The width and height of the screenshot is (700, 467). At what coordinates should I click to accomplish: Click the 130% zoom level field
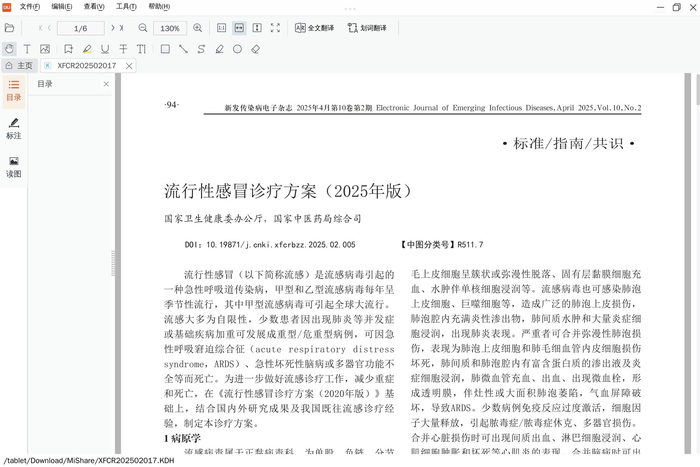click(170, 28)
